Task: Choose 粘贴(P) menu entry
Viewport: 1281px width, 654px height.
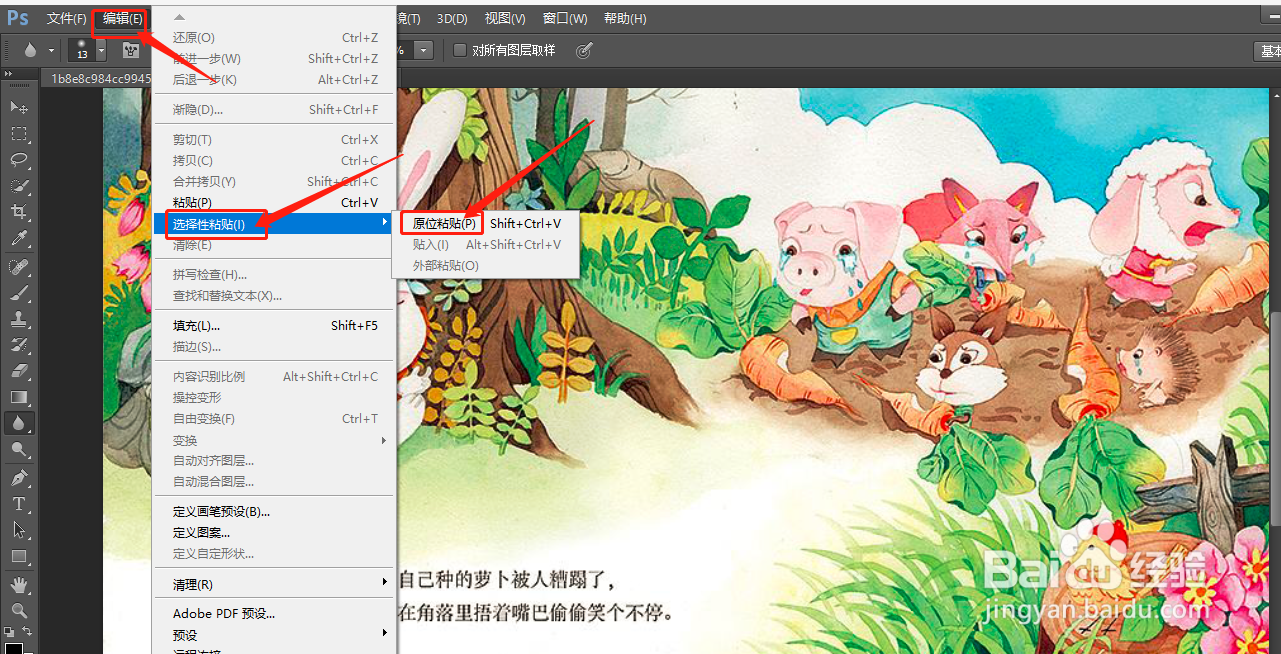Action: pos(273,202)
